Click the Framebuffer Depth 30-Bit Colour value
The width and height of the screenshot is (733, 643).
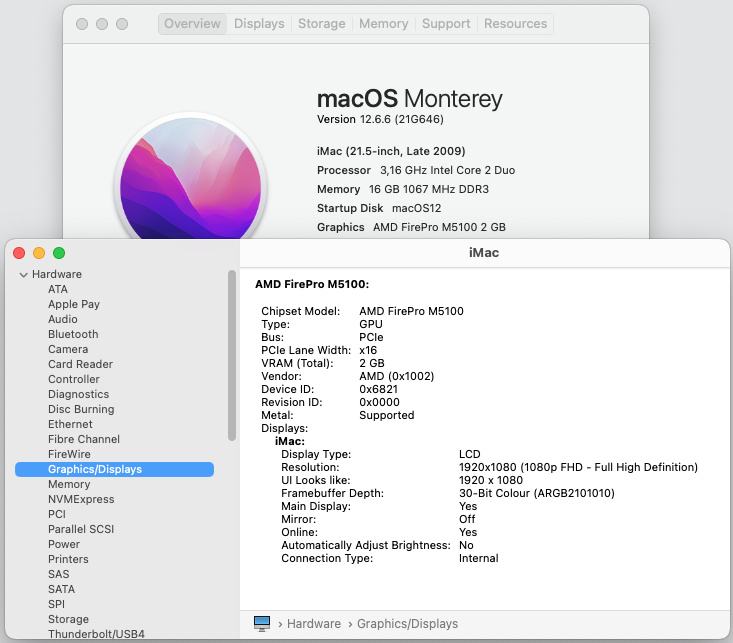(x=537, y=493)
